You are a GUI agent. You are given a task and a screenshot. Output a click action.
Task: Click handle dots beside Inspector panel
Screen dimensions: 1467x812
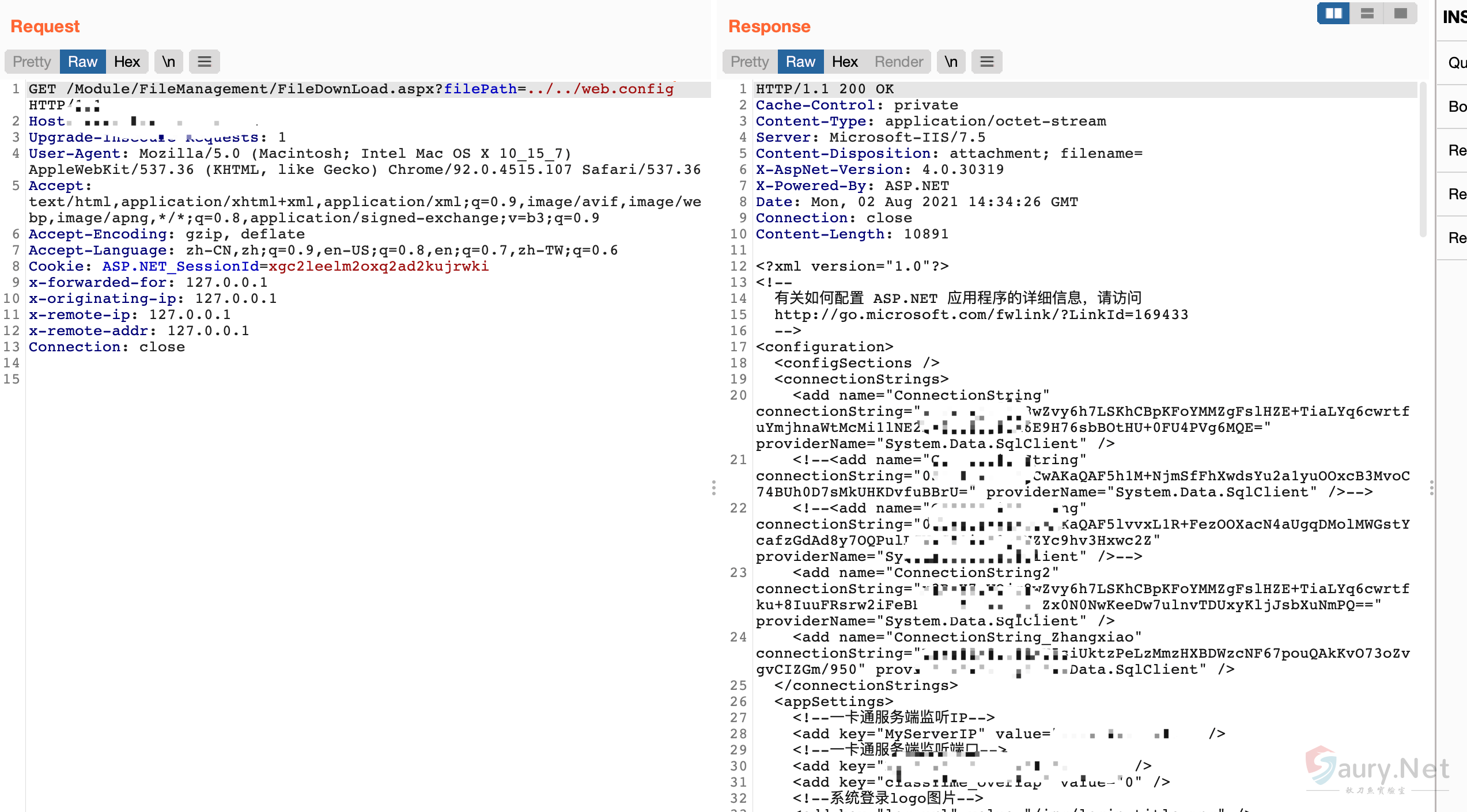[x=1431, y=488]
